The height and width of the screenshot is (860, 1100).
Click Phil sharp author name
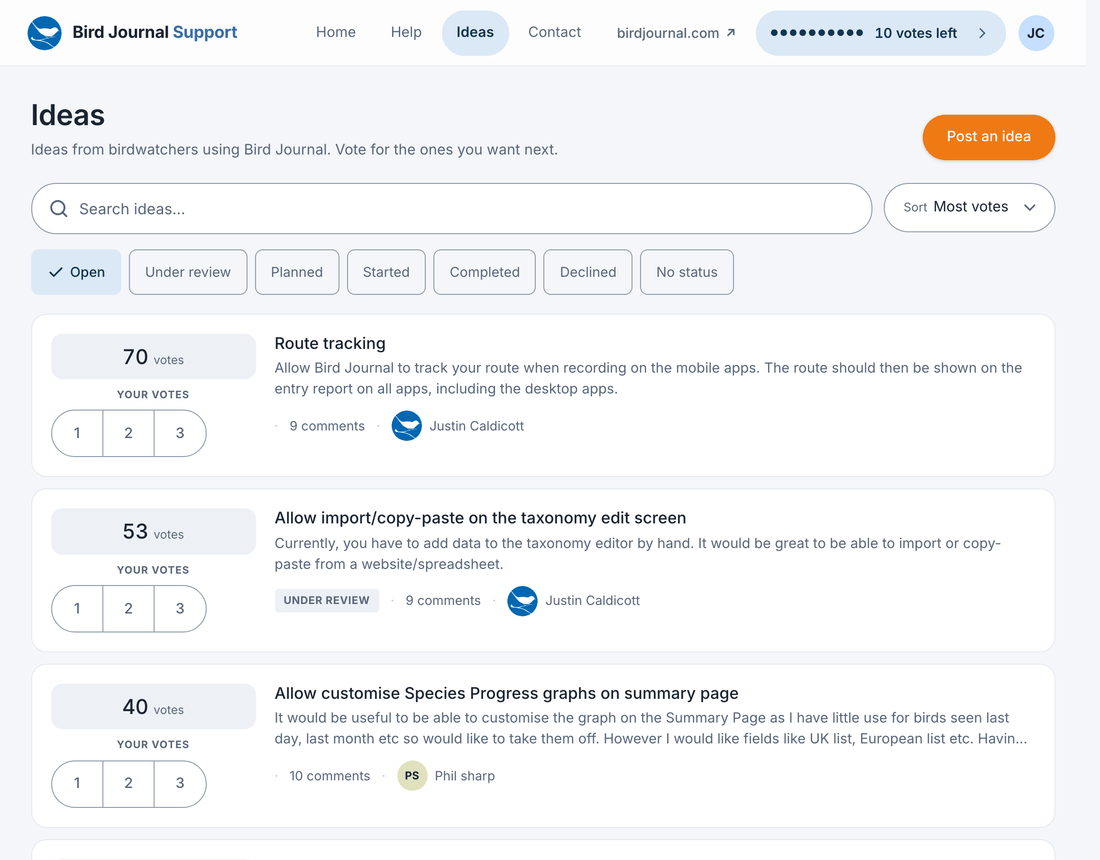tap(464, 776)
